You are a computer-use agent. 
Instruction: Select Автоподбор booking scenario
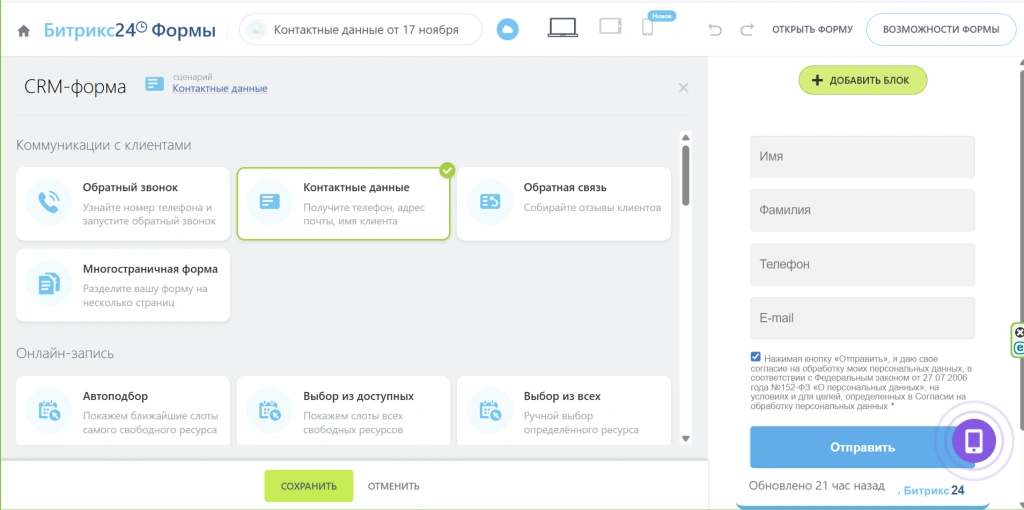pyautogui.click(x=123, y=411)
